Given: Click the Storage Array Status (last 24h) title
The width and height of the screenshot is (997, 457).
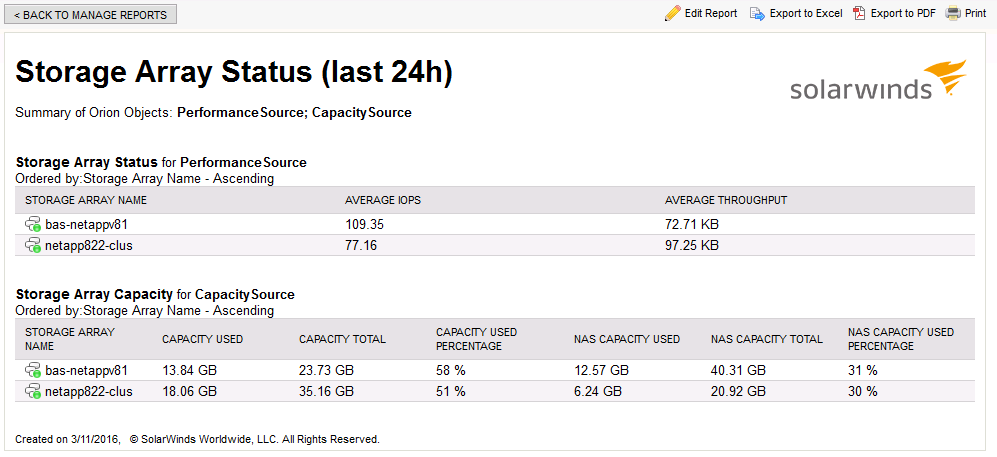Looking at the screenshot, I should (x=234, y=73).
